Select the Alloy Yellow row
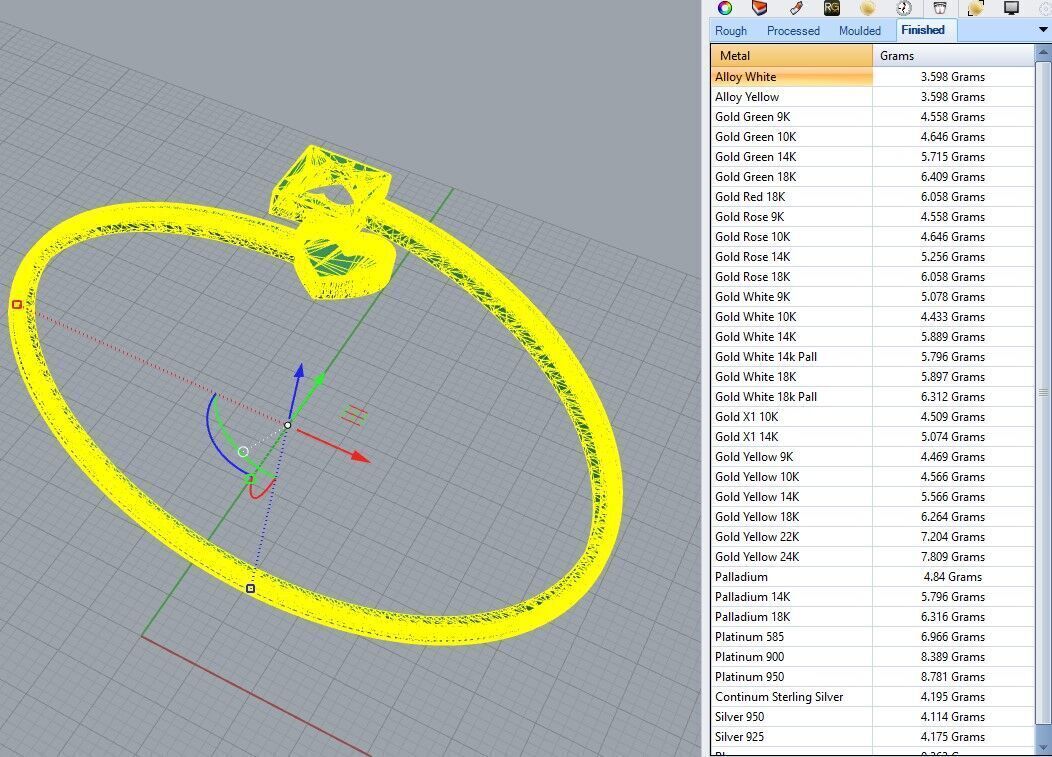Screen dimensions: 1052x757 (x=873, y=97)
